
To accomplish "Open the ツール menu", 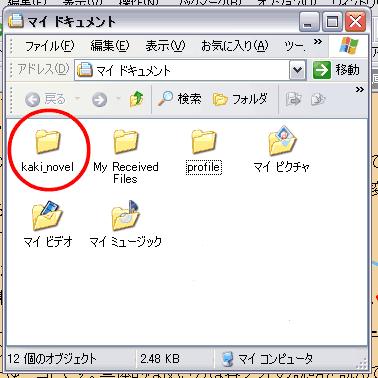I will click(x=295, y=46).
